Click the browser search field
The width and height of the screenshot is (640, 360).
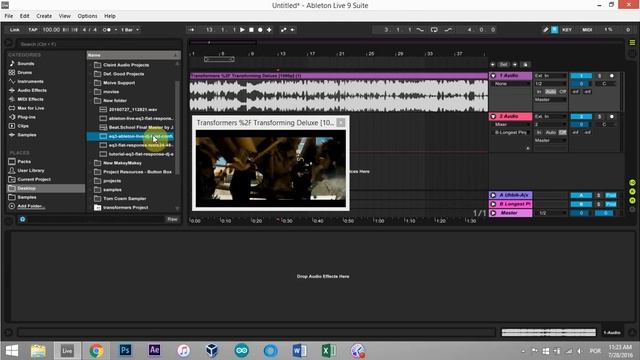pos(98,44)
